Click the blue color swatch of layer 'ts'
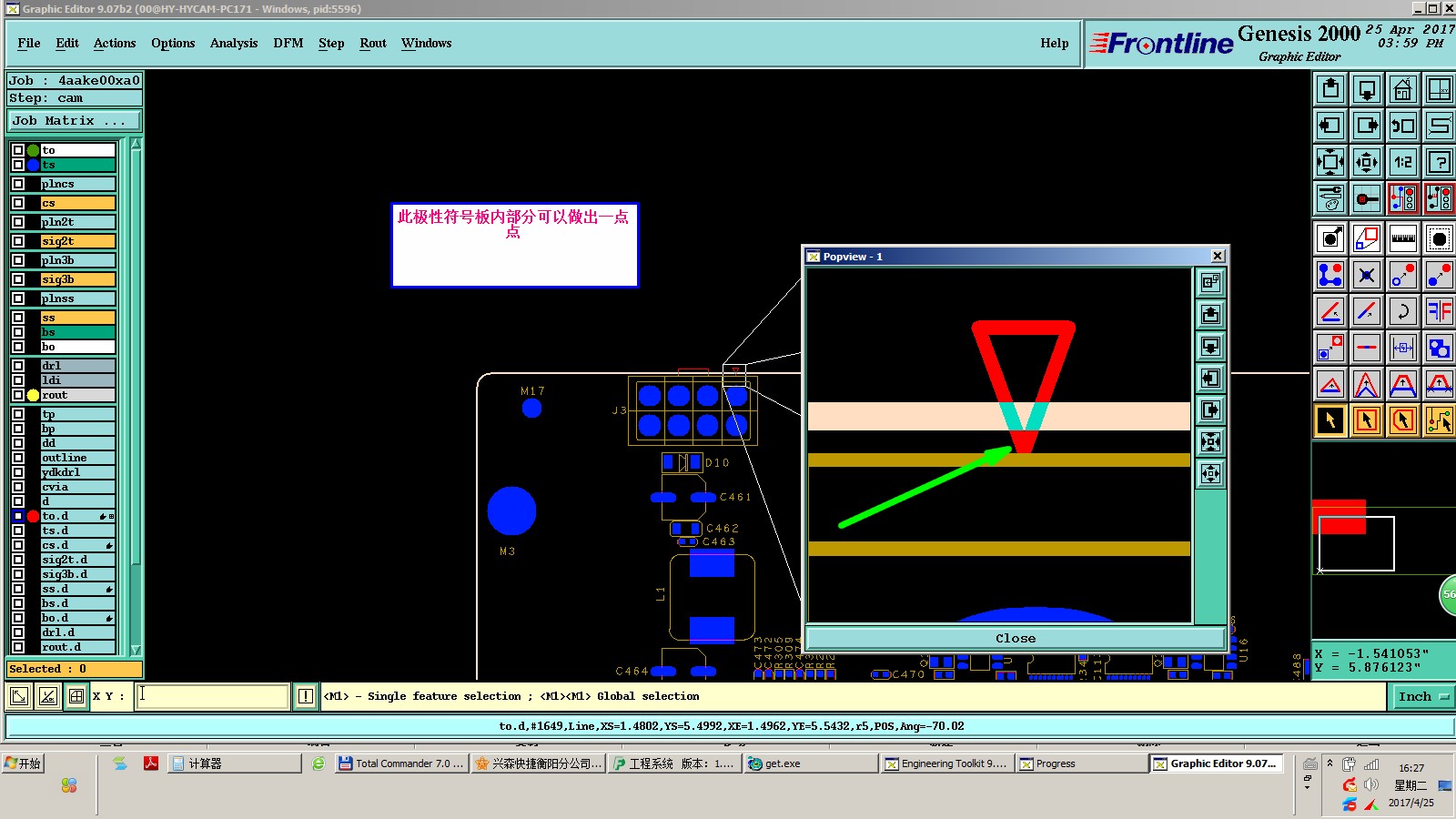This screenshot has height=819, width=1456. point(33,165)
